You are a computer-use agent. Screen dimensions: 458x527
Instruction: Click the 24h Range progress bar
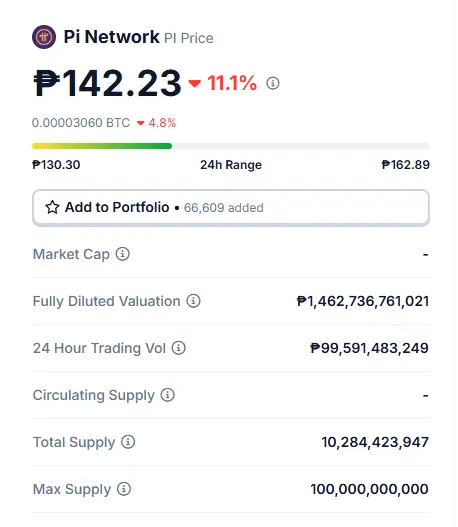[231, 146]
